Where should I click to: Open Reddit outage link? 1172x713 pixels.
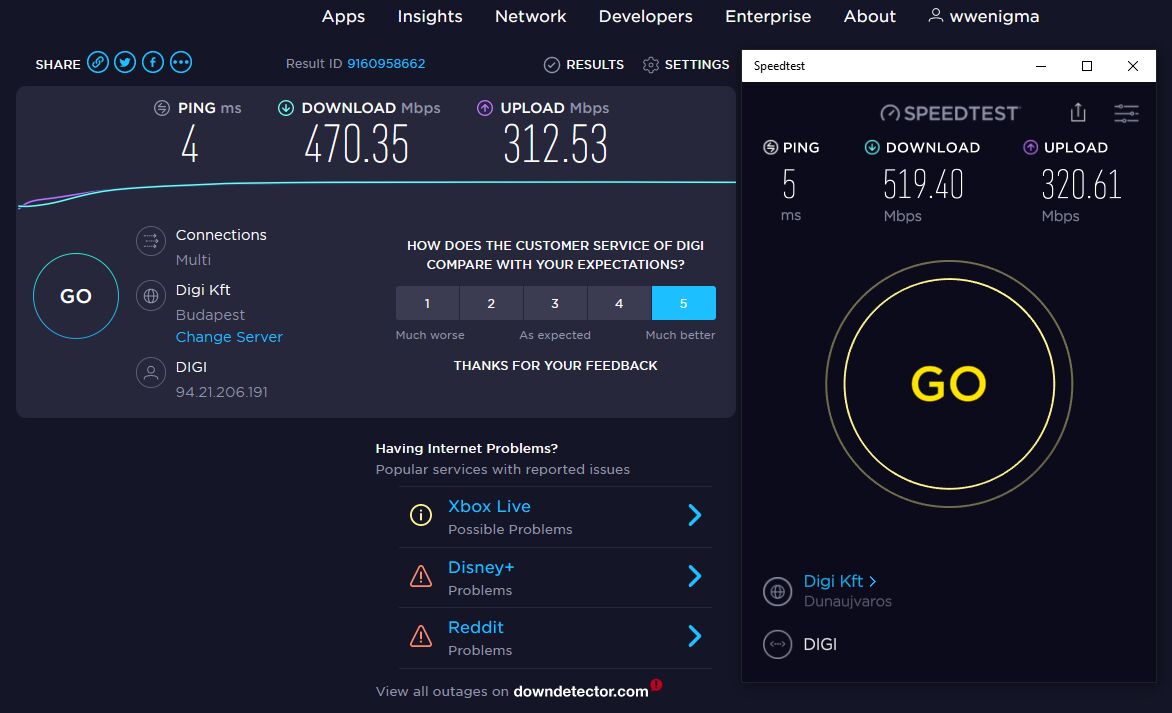pyautogui.click(x=475, y=627)
